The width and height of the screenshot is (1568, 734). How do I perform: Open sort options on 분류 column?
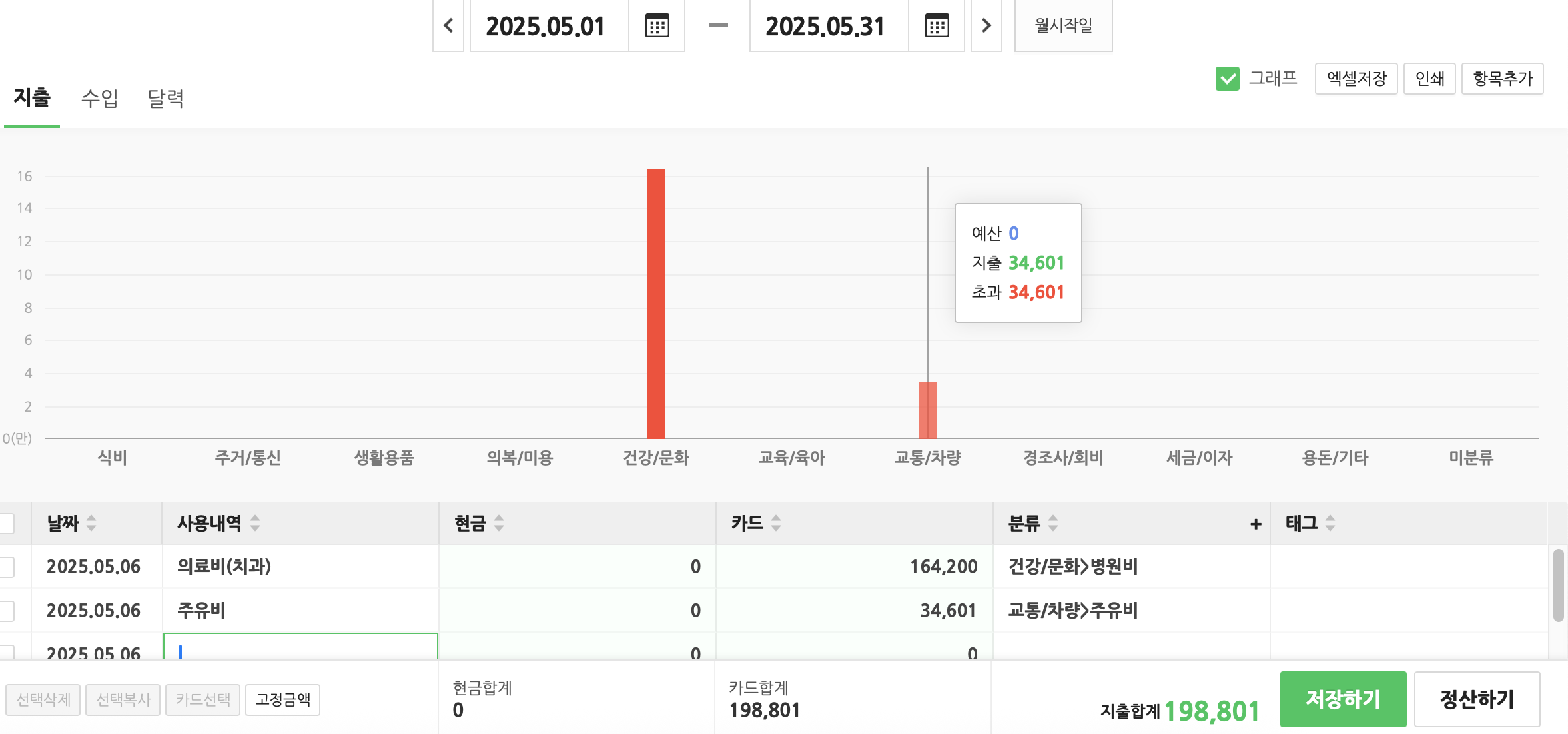1052,524
